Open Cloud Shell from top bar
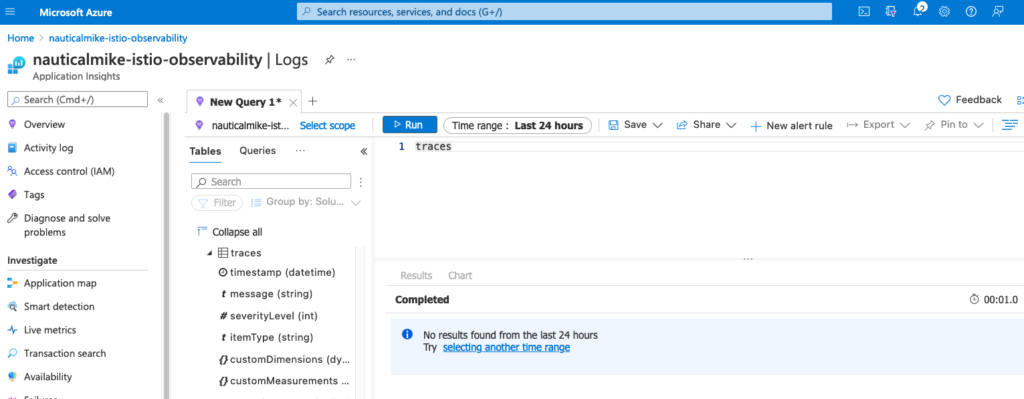Screen dimensions: 1024x399 click(864, 12)
